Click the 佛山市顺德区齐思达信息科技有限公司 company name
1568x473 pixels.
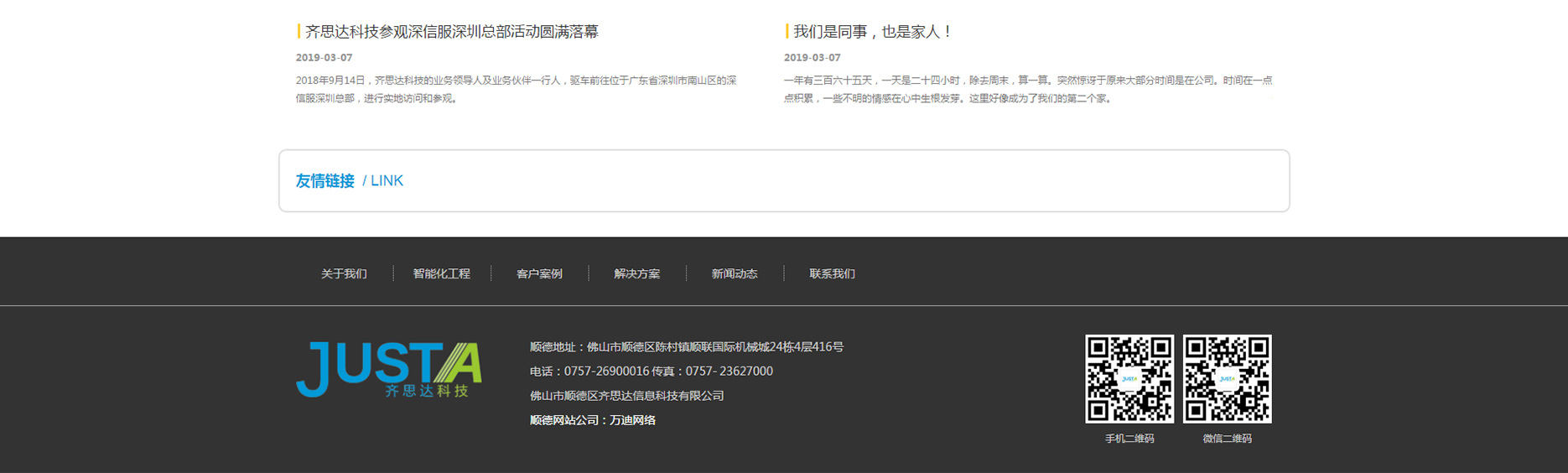pos(626,396)
